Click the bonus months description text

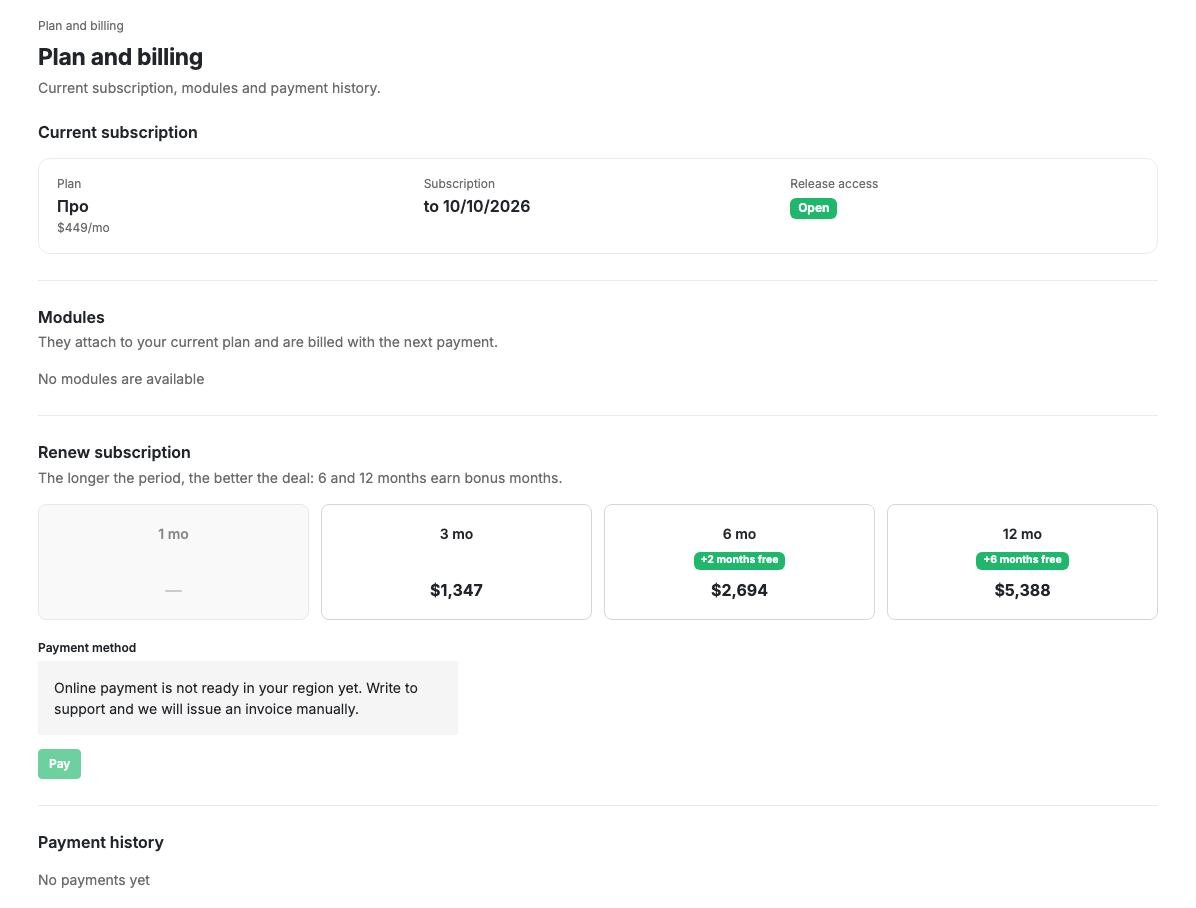pos(300,478)
